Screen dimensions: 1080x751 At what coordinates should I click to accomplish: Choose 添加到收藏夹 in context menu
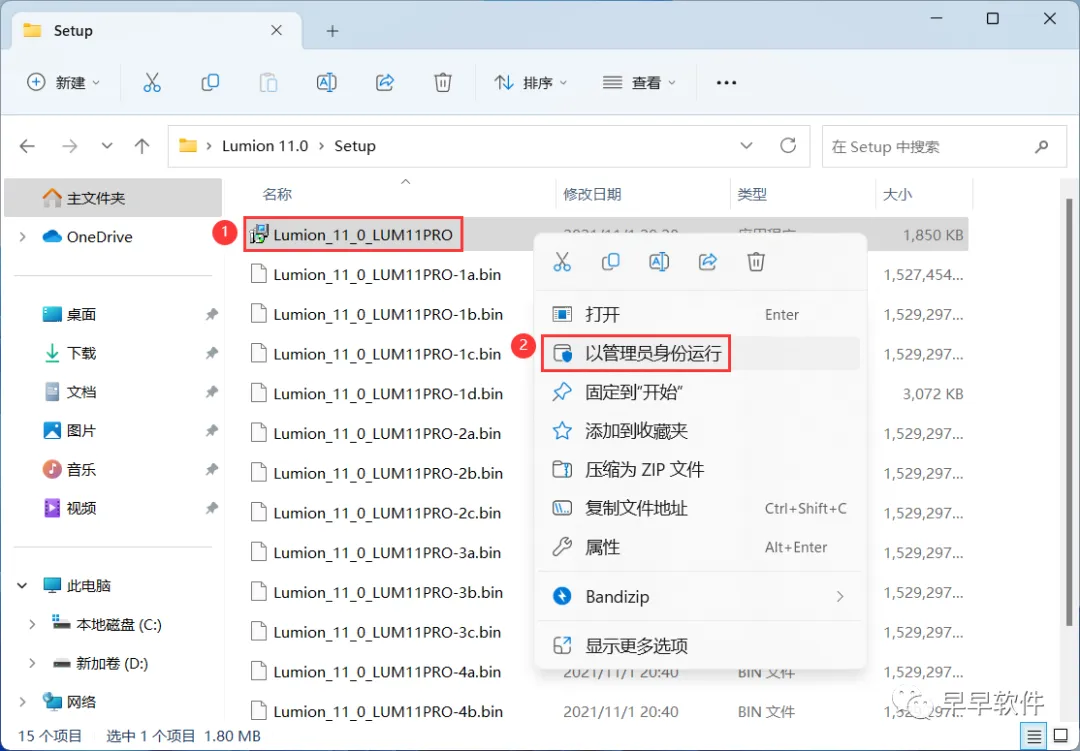pos(700,431)
